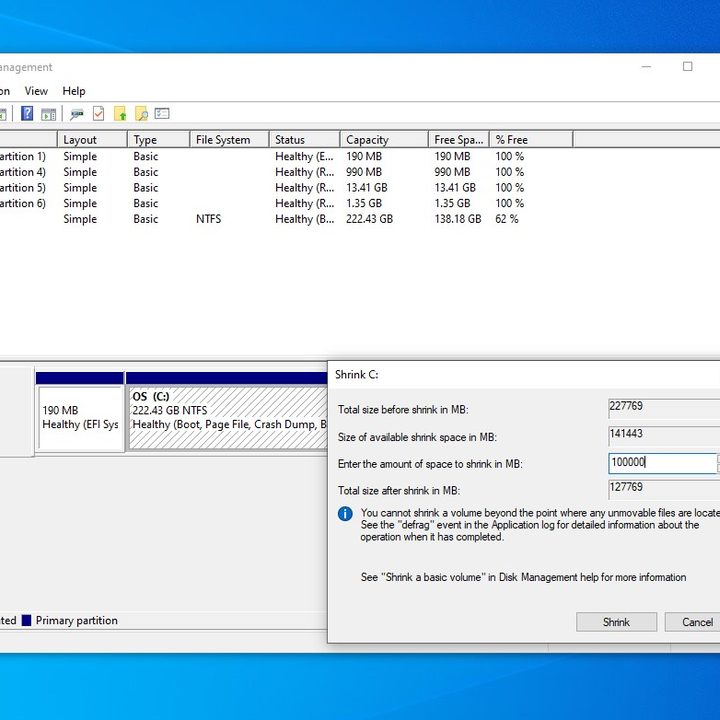720x720 pixels.
Task: Click Simple layout in the NTFS row
Action: (80, 219)
